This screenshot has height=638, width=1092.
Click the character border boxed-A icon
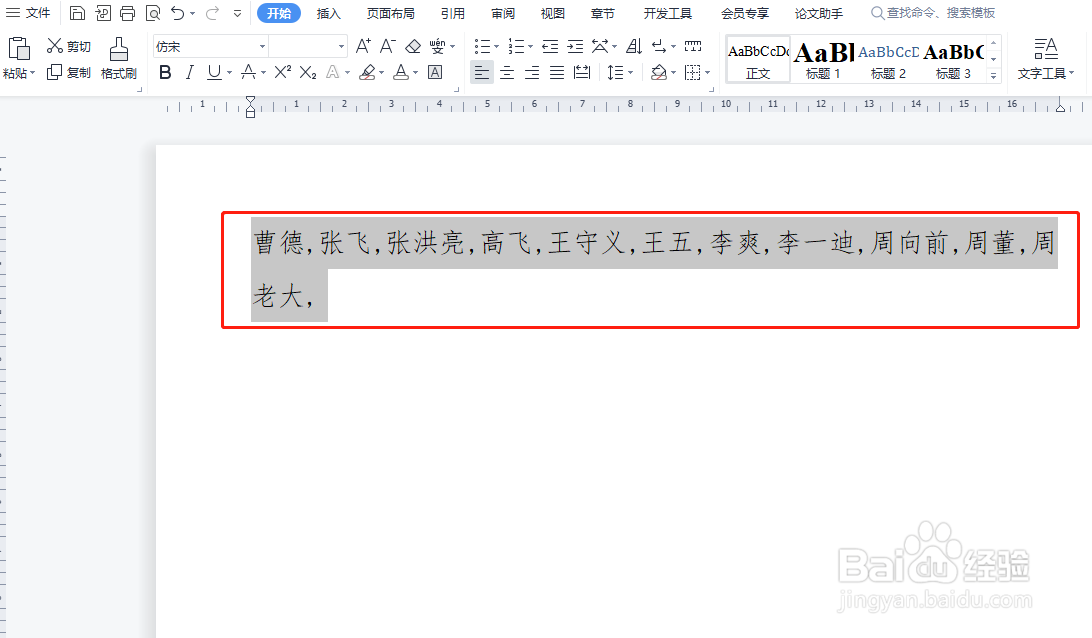click(x=435, y=72)
